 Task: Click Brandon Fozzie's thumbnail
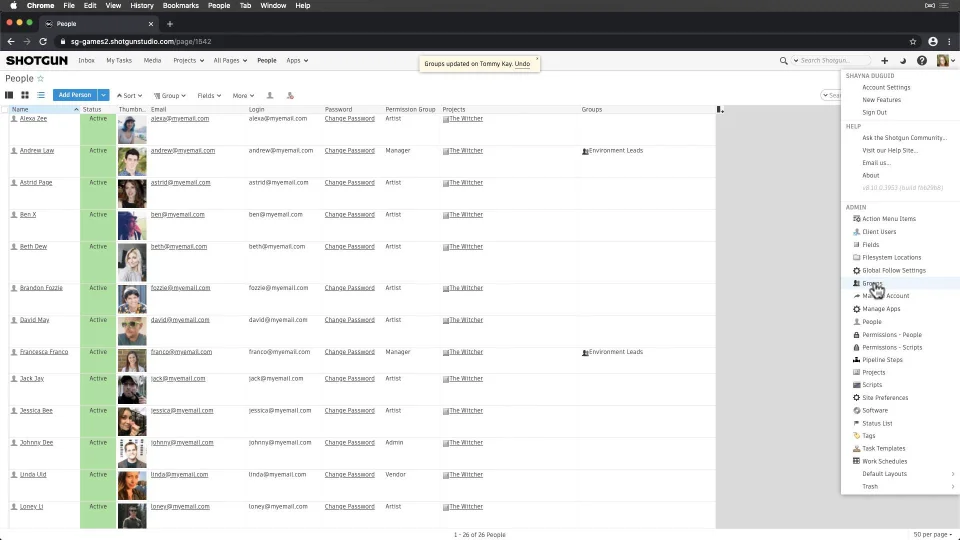point(132,299)
